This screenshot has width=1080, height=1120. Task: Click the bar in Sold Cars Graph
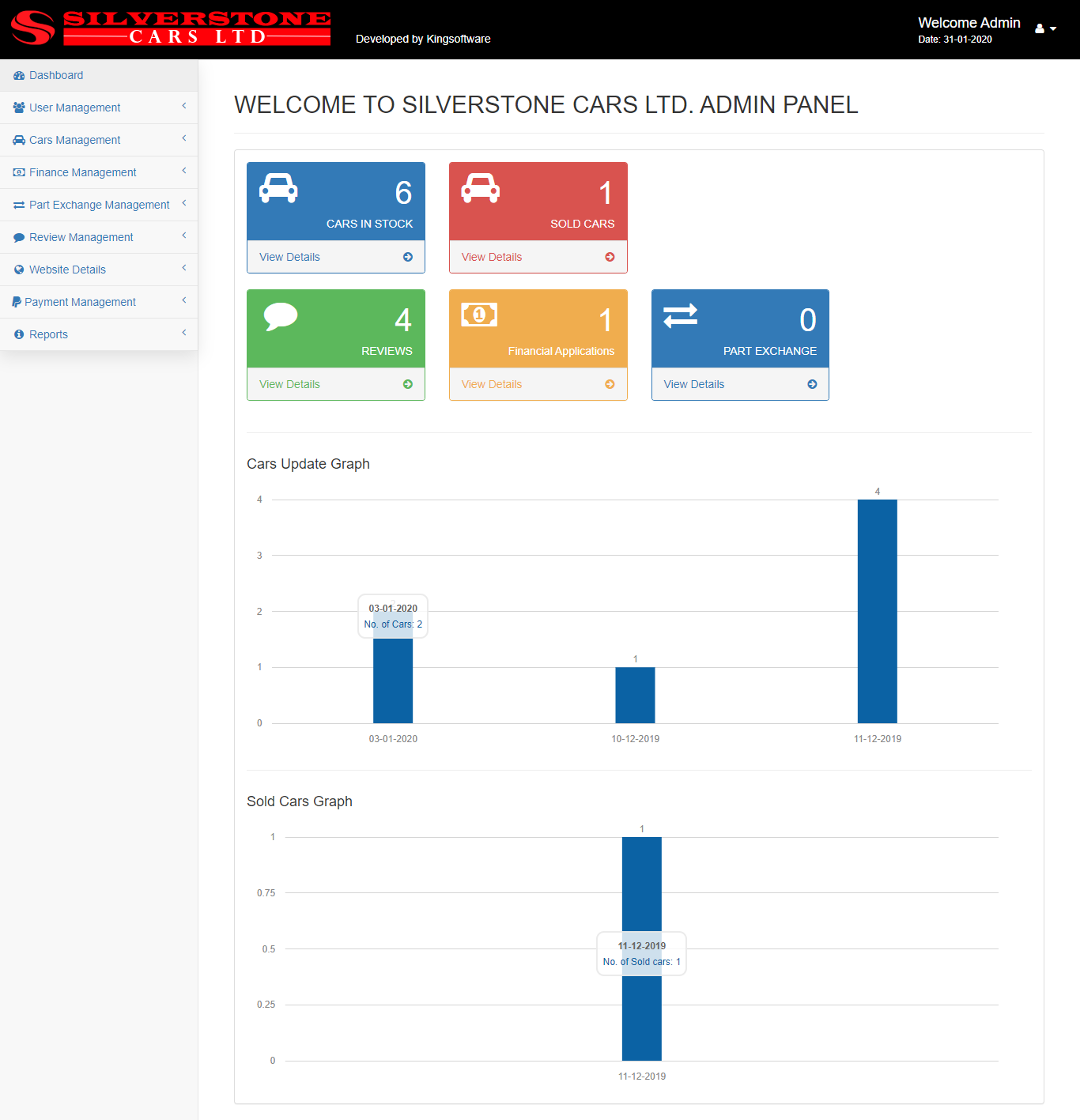pyautogui.click(x=641, y=885)
